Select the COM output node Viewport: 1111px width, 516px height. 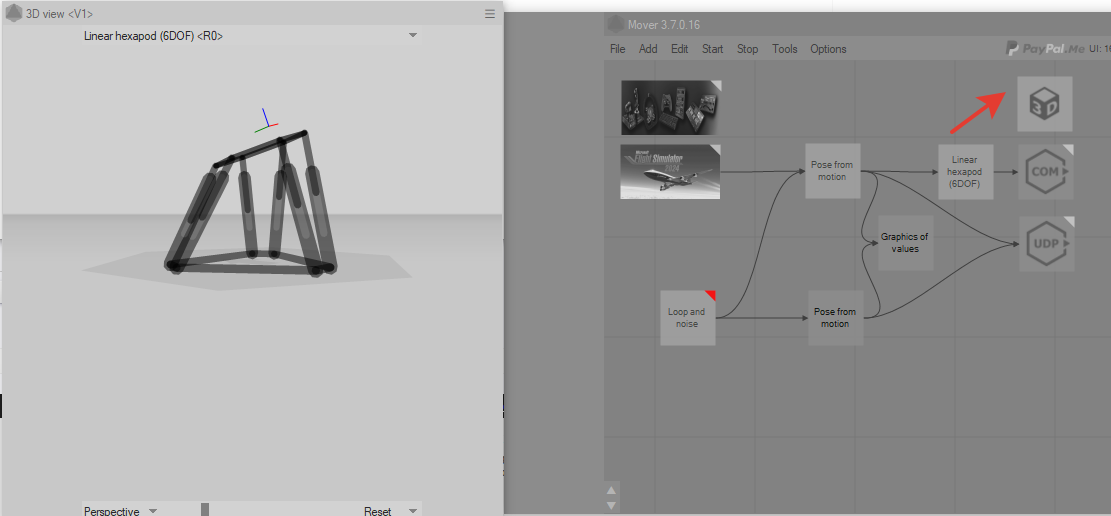[x=1047, y=172]
